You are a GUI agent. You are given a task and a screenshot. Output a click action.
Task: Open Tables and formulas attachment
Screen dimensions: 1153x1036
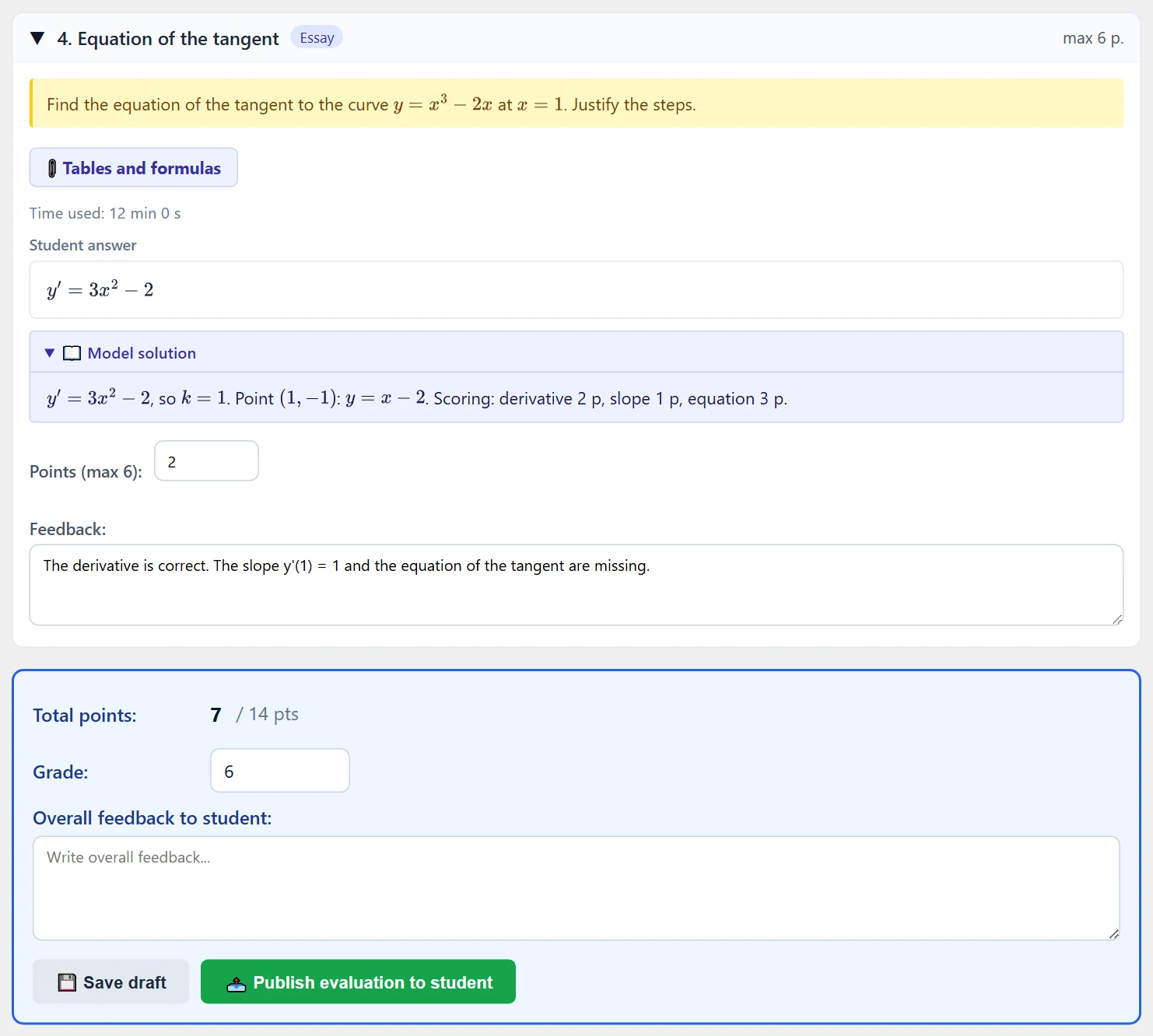point(134,168)
